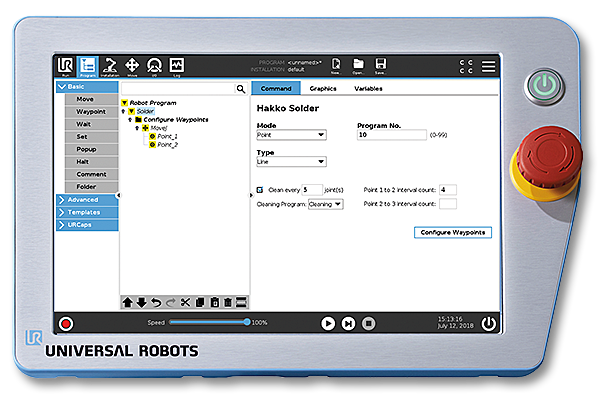This screenshot has width=600, height=417.
Task: Select the MoveJ node in tree
Action: click(155, 128)
